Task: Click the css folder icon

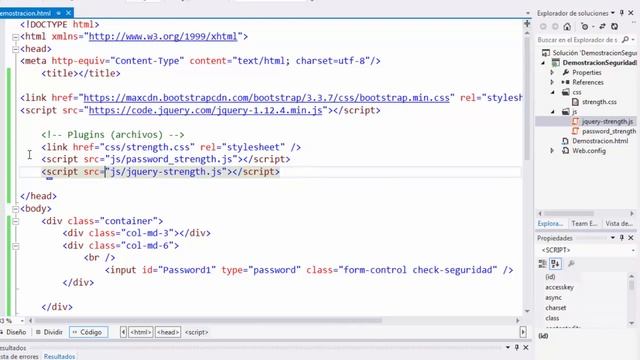Action: click(x=565, y=92)
